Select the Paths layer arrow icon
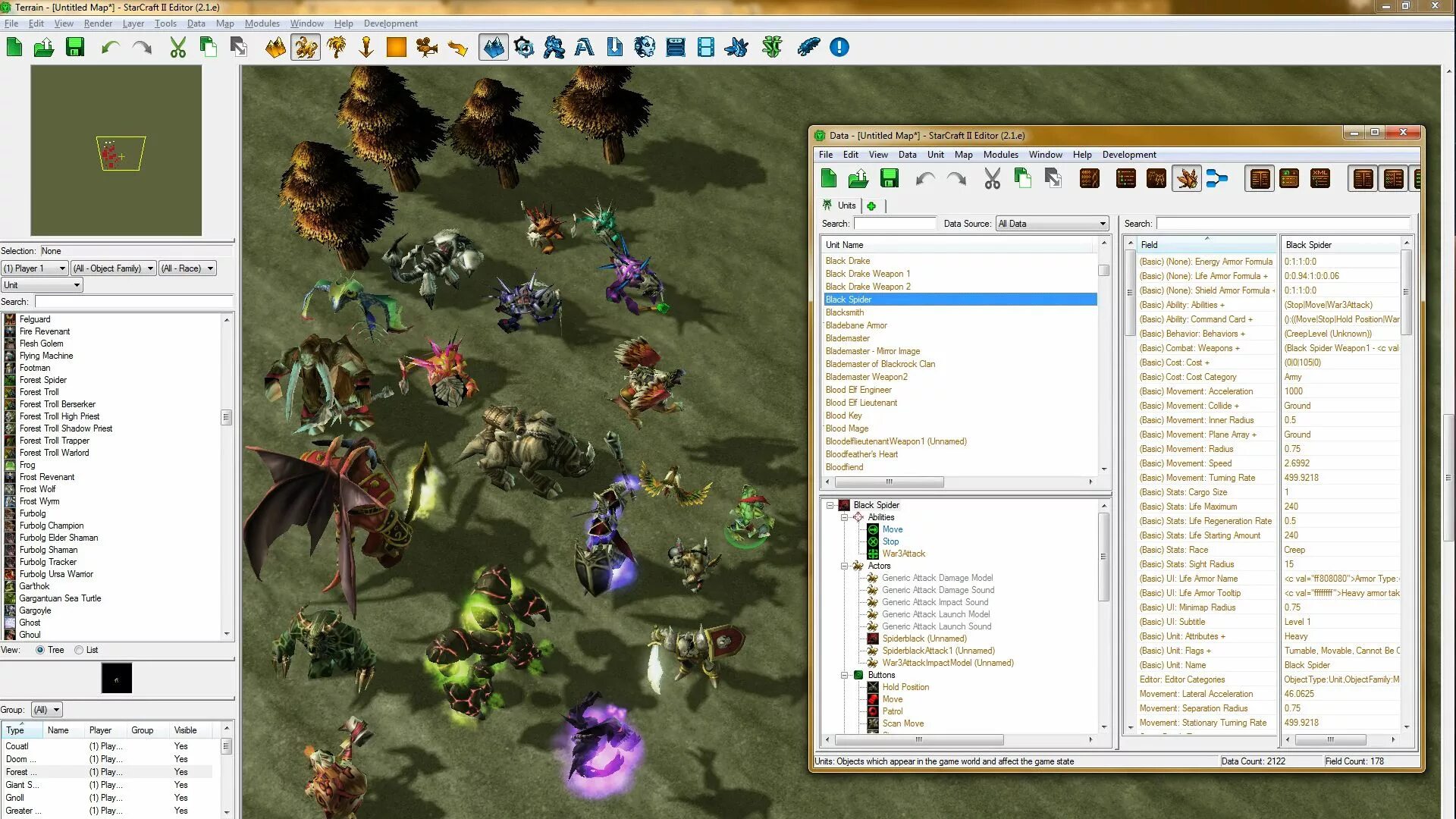1456x819 pixels. coord(457,48)
